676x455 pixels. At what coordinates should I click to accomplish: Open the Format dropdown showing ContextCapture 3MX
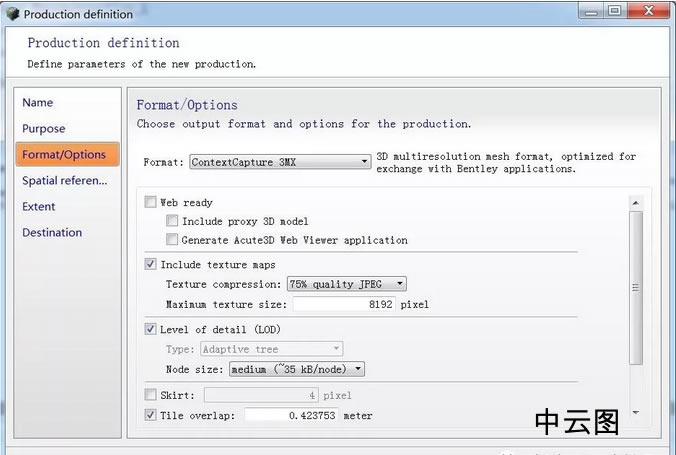(x=280, y=162)
